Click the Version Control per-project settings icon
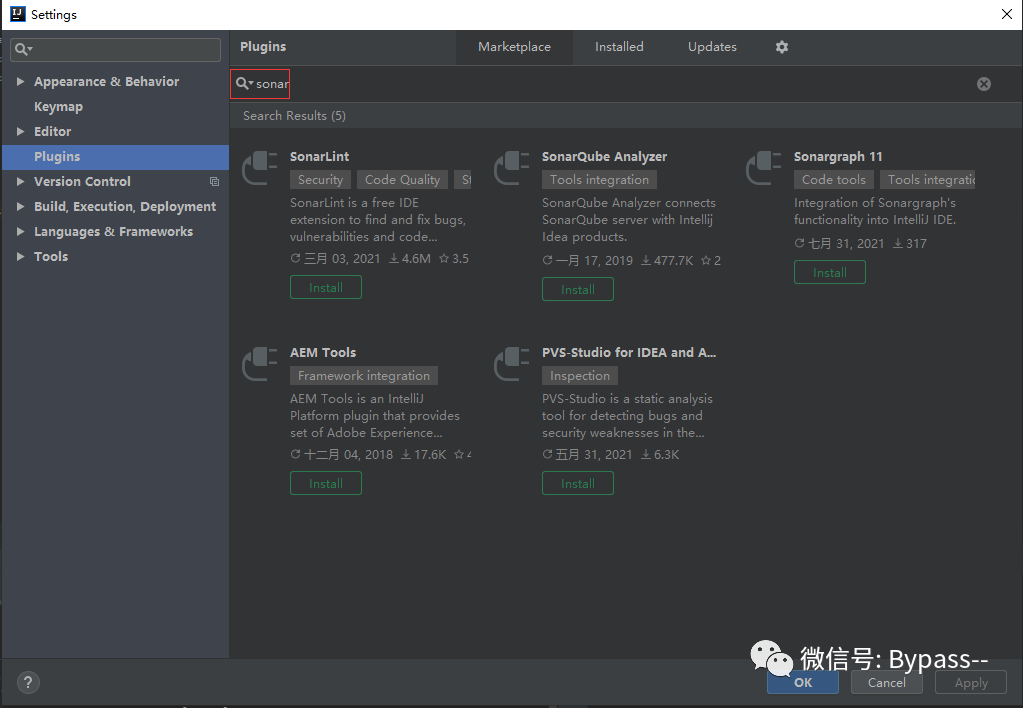This screenshot has height=708, width=1023. pos(214,181)
